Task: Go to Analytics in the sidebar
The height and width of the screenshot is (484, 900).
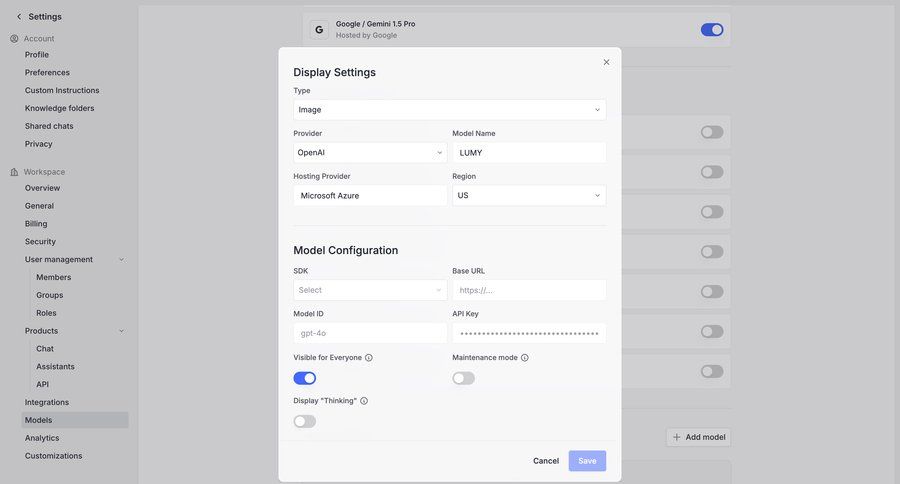Action: click(x=42, y=438)
